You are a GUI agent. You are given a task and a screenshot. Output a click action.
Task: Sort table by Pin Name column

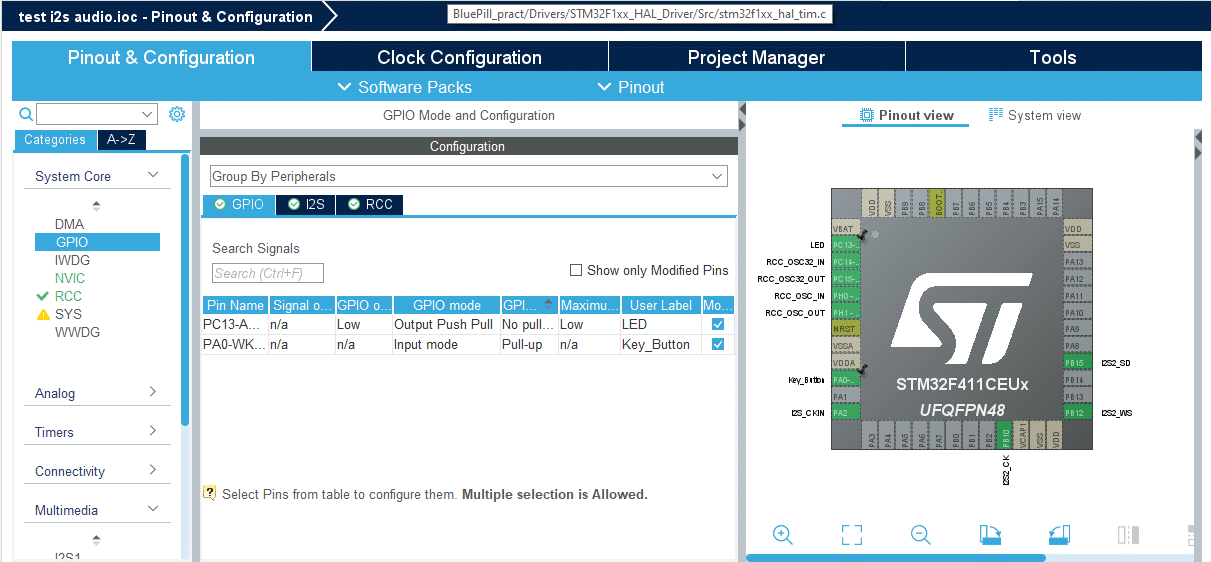pos(235,305)
